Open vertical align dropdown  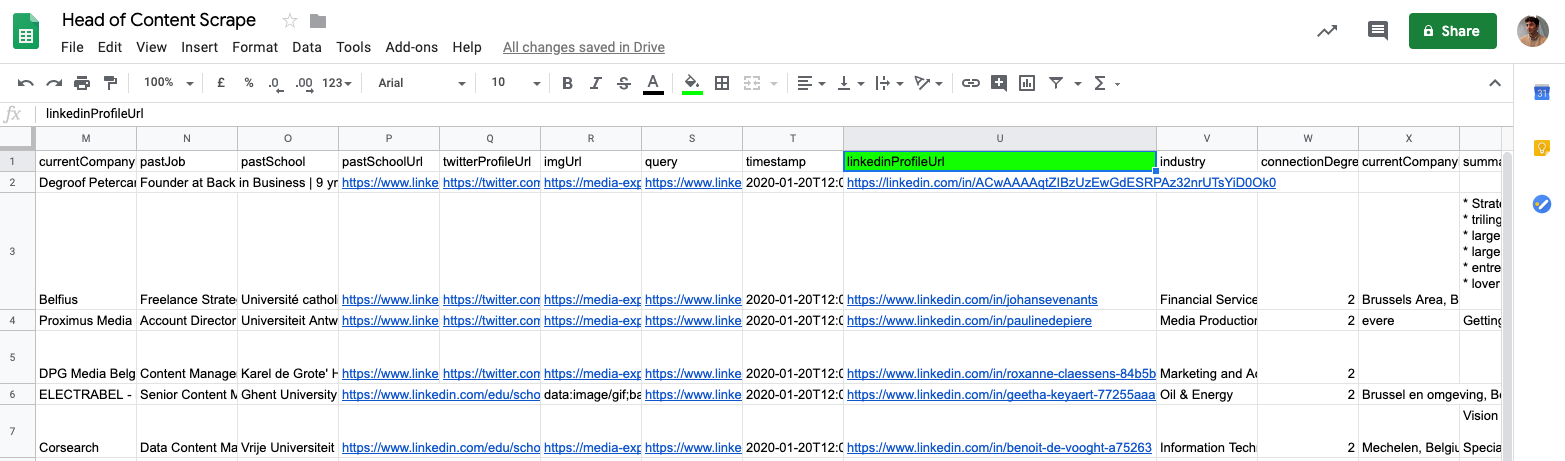pyautogui.click(x=849, y=83)
